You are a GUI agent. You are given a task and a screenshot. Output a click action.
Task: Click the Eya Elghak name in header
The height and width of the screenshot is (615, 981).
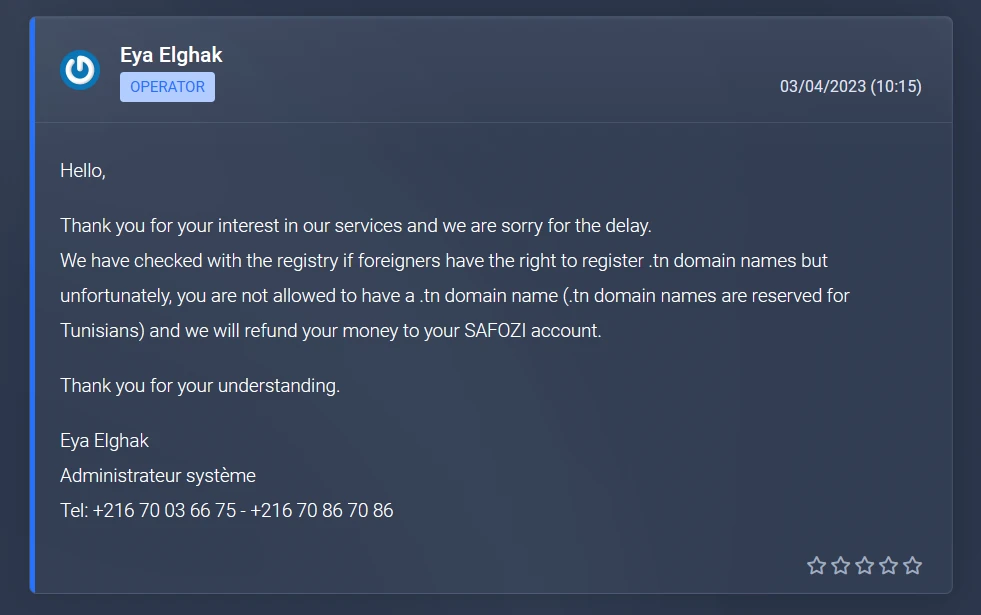point(171,55)
